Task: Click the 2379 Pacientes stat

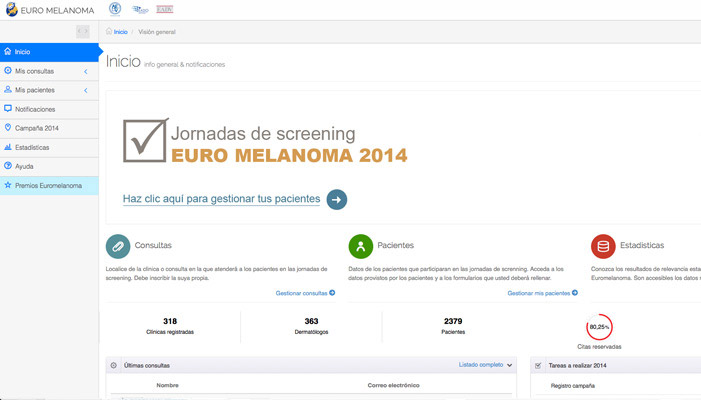Action: [x=453, y=326]
